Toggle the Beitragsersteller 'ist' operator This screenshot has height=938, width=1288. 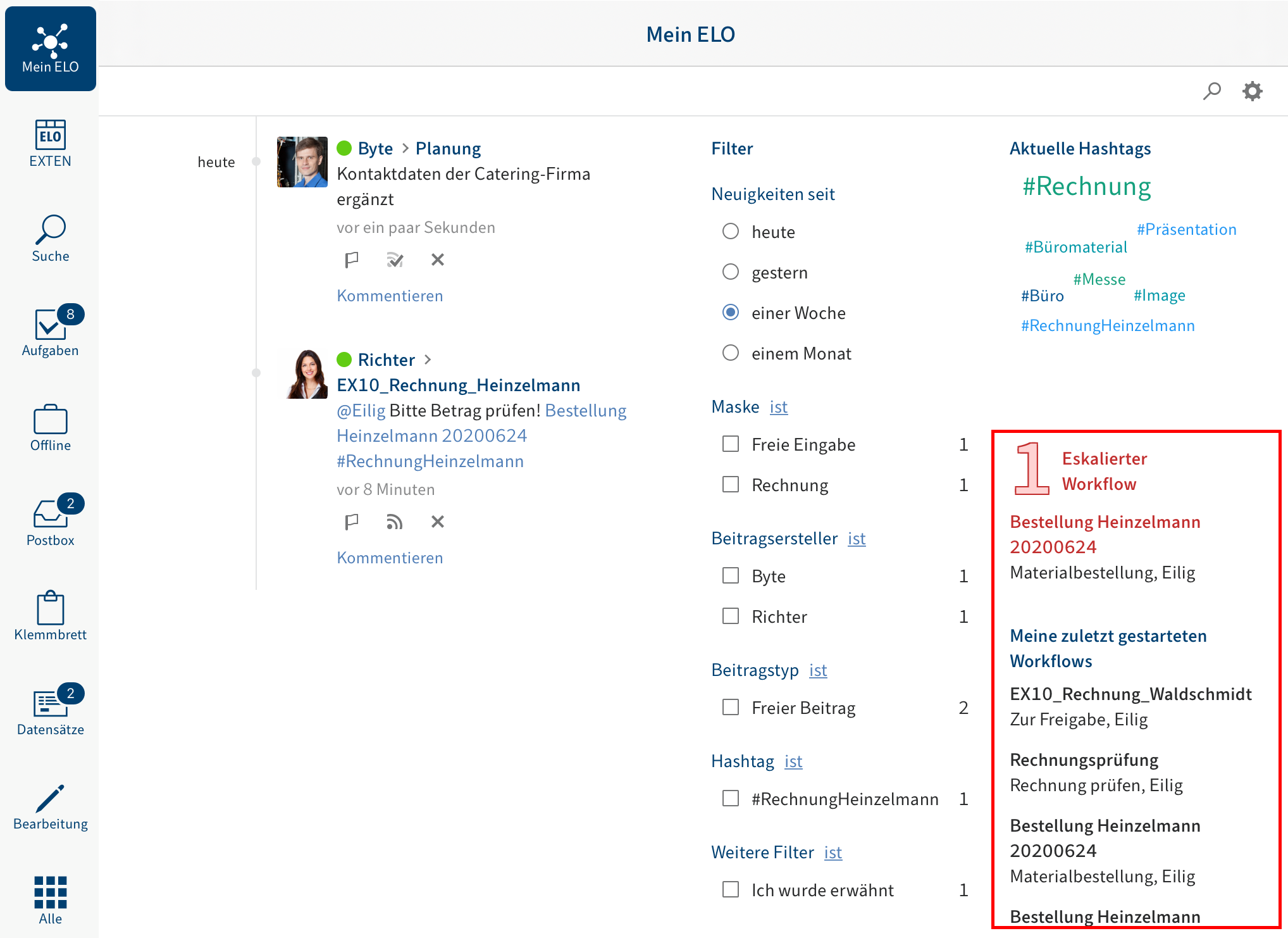[857, 539]
